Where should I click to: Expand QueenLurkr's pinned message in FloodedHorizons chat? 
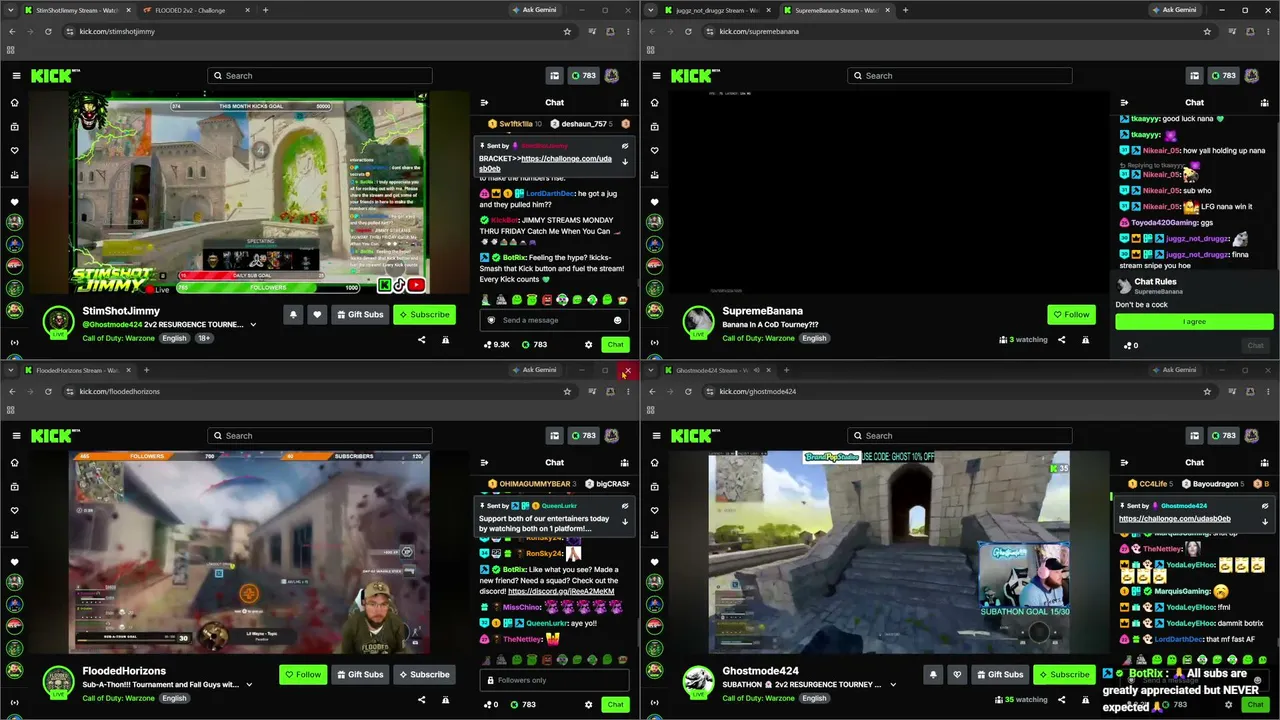tap(625, 522)
